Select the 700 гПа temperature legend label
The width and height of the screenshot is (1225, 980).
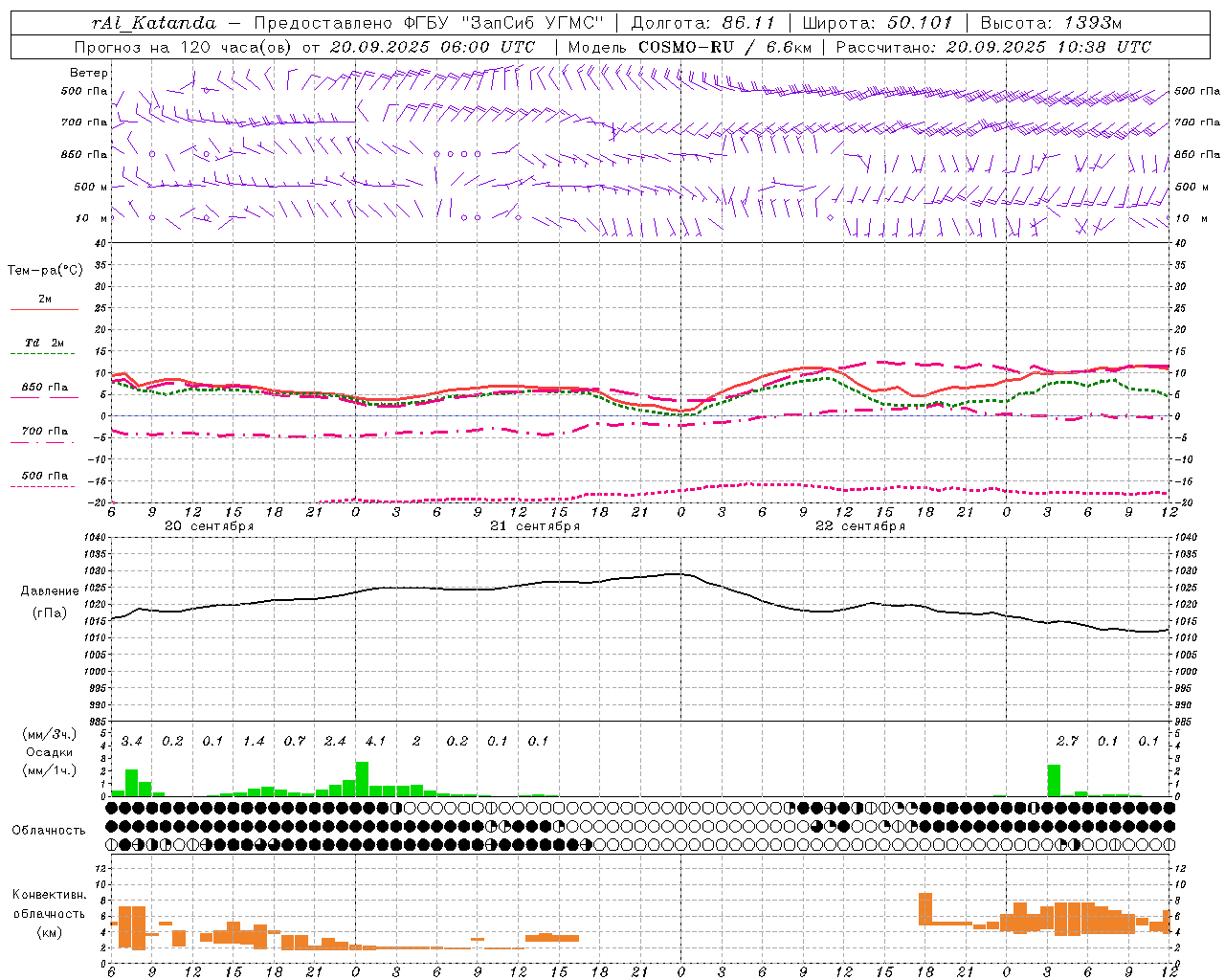pos(45,432)
